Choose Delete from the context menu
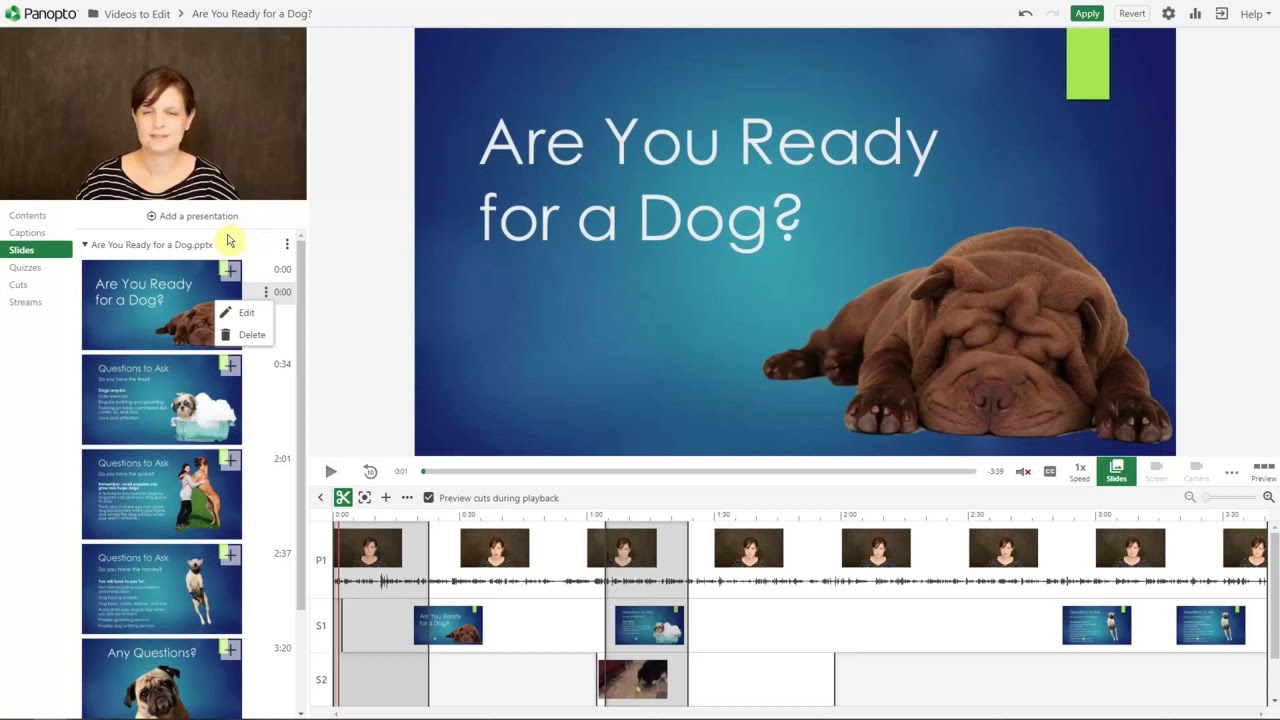Screen dimensions: 1280x720 point(242,335)
